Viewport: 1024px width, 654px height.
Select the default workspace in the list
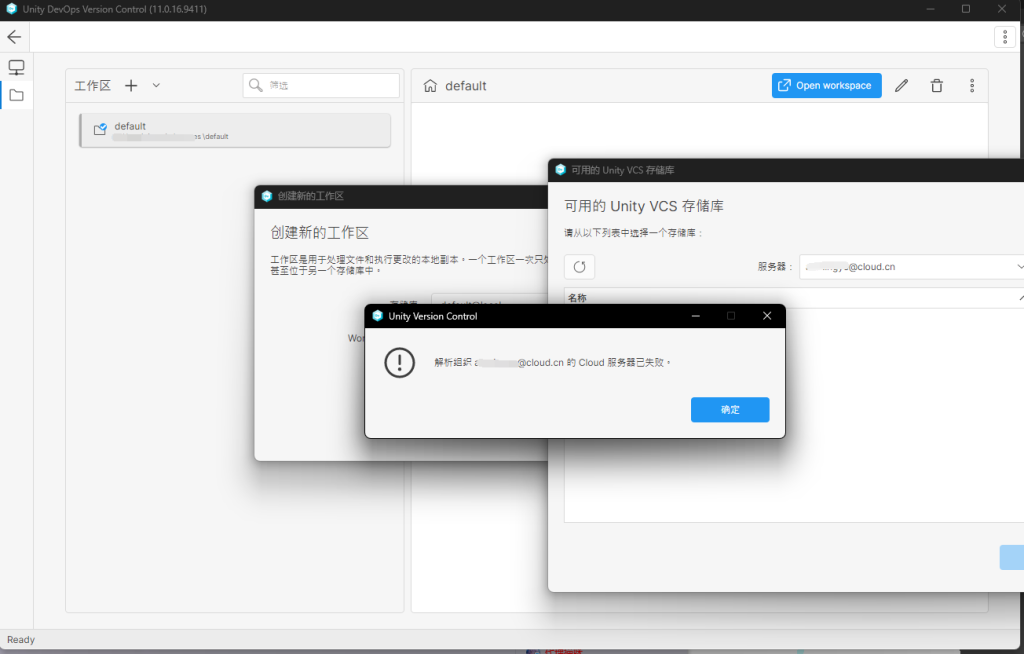[x=235, y=131]
